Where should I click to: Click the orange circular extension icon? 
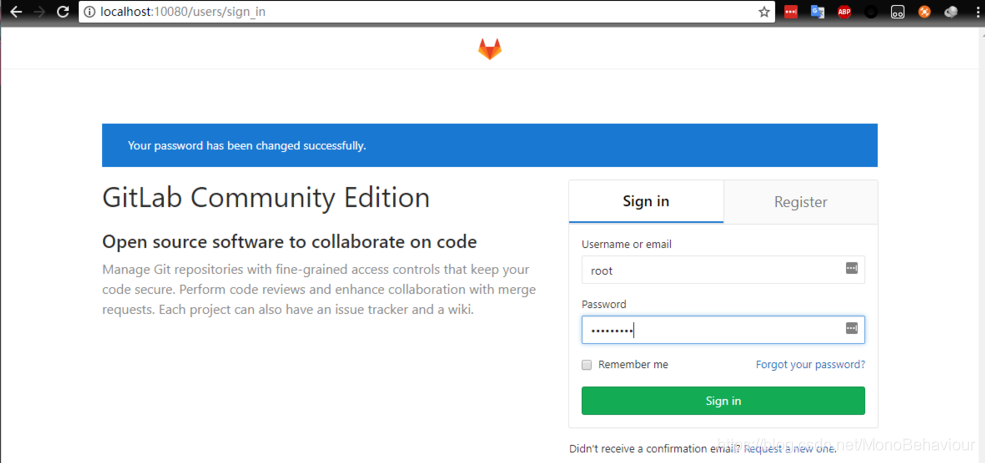click(x=924, y=11)
